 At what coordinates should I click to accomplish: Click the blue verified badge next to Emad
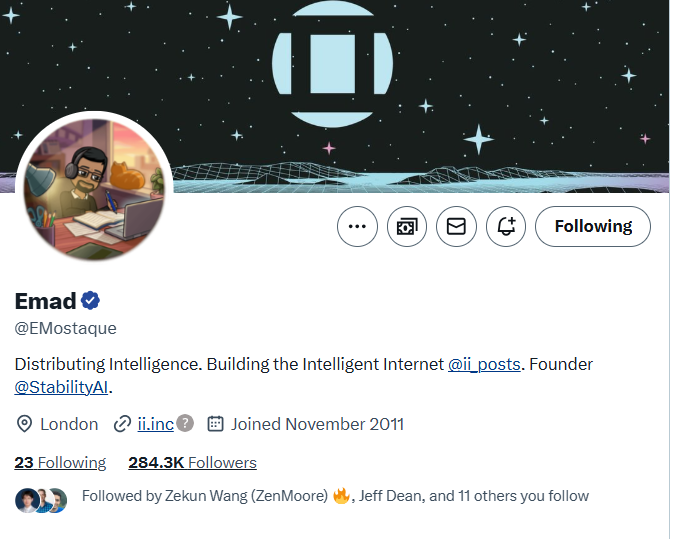coord(90,301)
